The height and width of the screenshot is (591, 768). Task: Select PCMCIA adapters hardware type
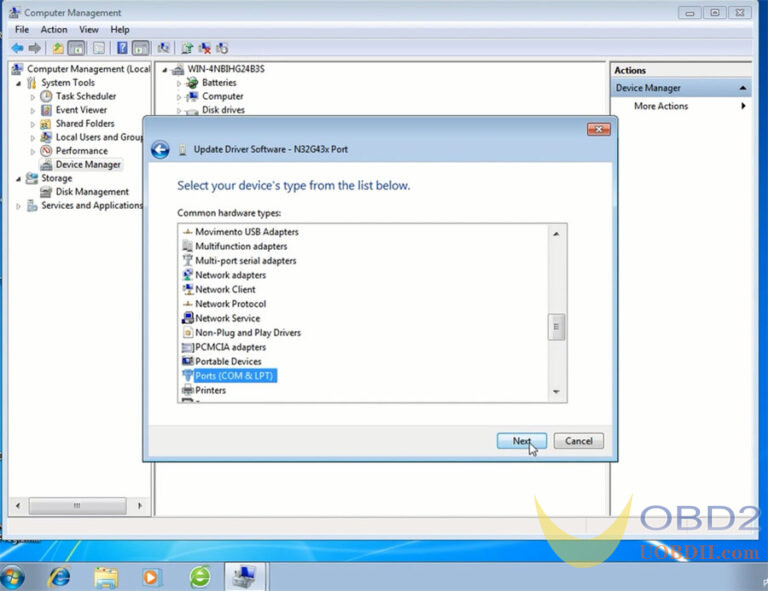click(230, 347)
